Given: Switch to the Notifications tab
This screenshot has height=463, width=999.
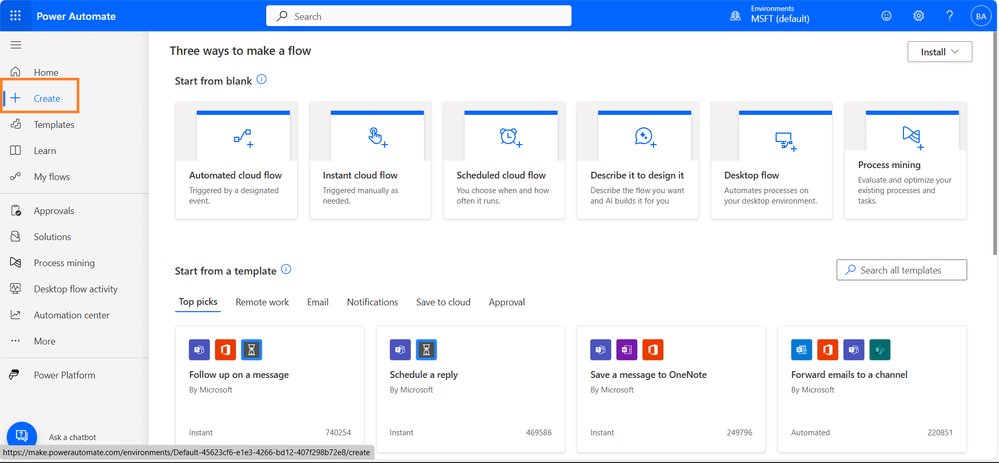Looking at the screenshot, I should (x=373, y=302).
